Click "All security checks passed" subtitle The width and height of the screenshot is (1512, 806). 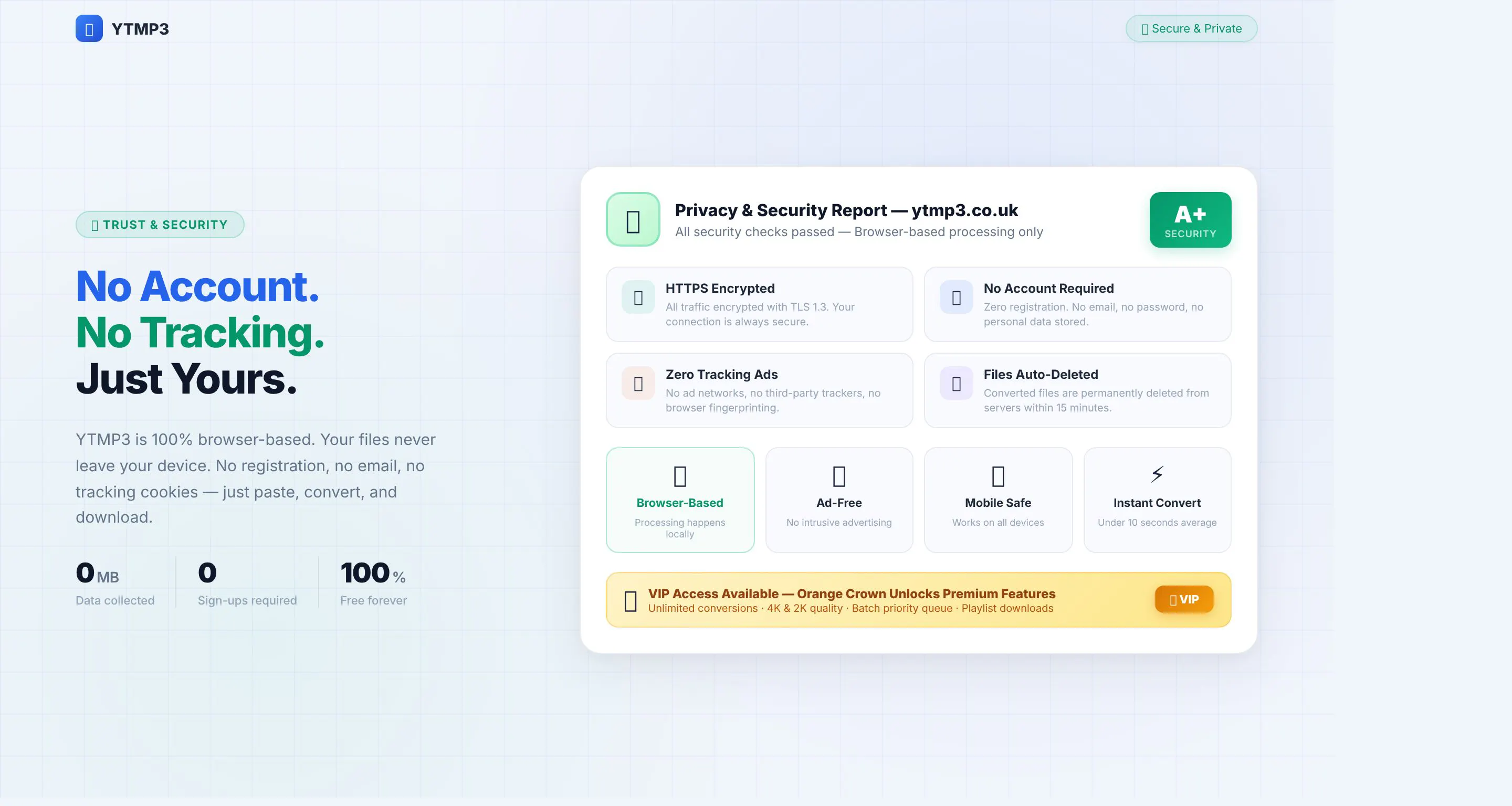[859, 232]
